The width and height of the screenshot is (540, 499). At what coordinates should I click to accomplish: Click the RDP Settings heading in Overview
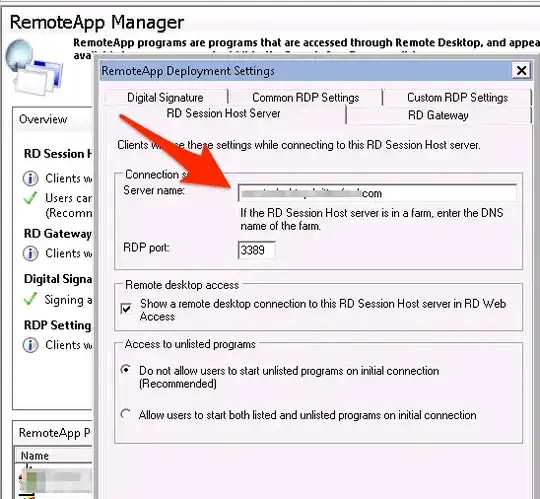click(58, 325)
